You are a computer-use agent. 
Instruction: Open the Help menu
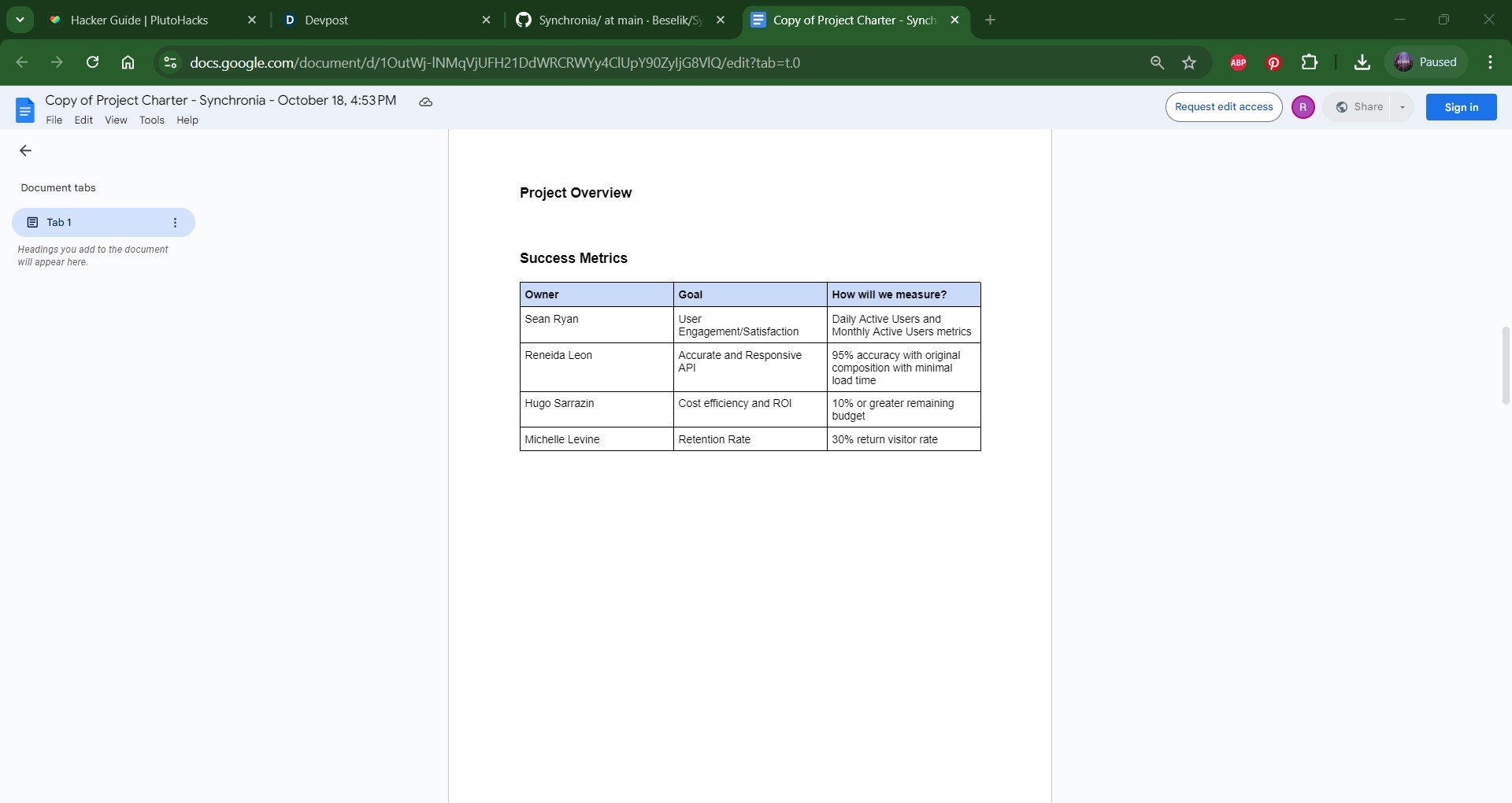coord(187,120)
